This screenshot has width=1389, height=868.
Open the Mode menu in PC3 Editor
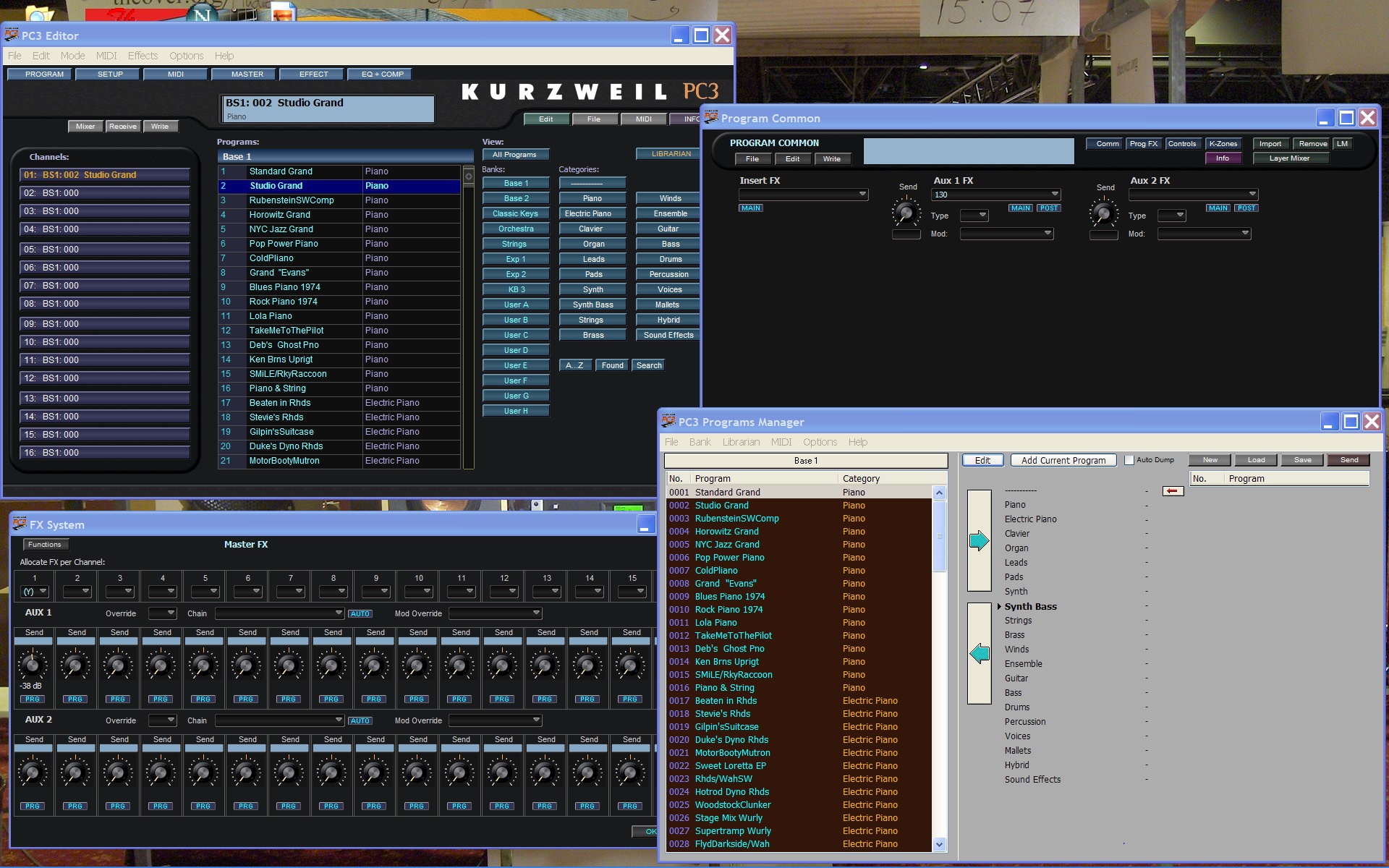click(72, 56)
